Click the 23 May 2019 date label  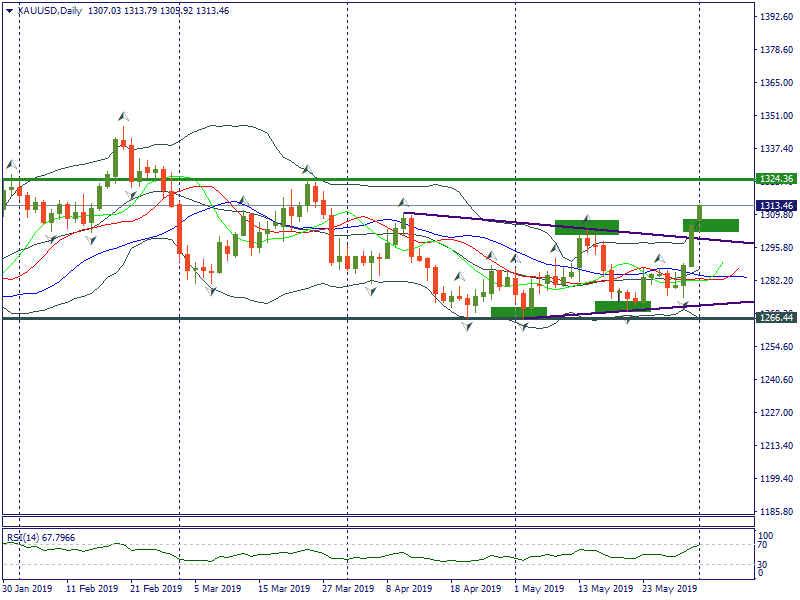[667, 589]
